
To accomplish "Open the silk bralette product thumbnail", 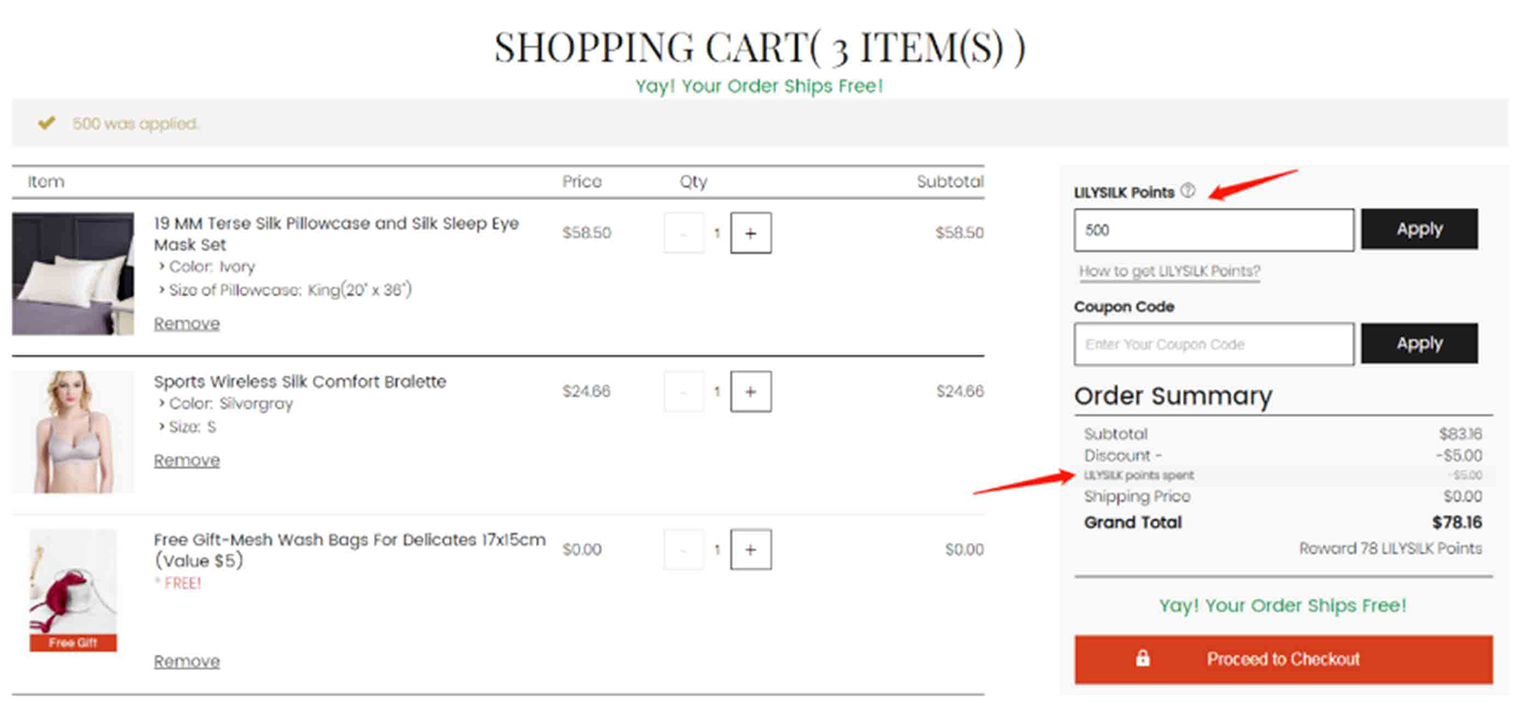I will tap(73, 432).
